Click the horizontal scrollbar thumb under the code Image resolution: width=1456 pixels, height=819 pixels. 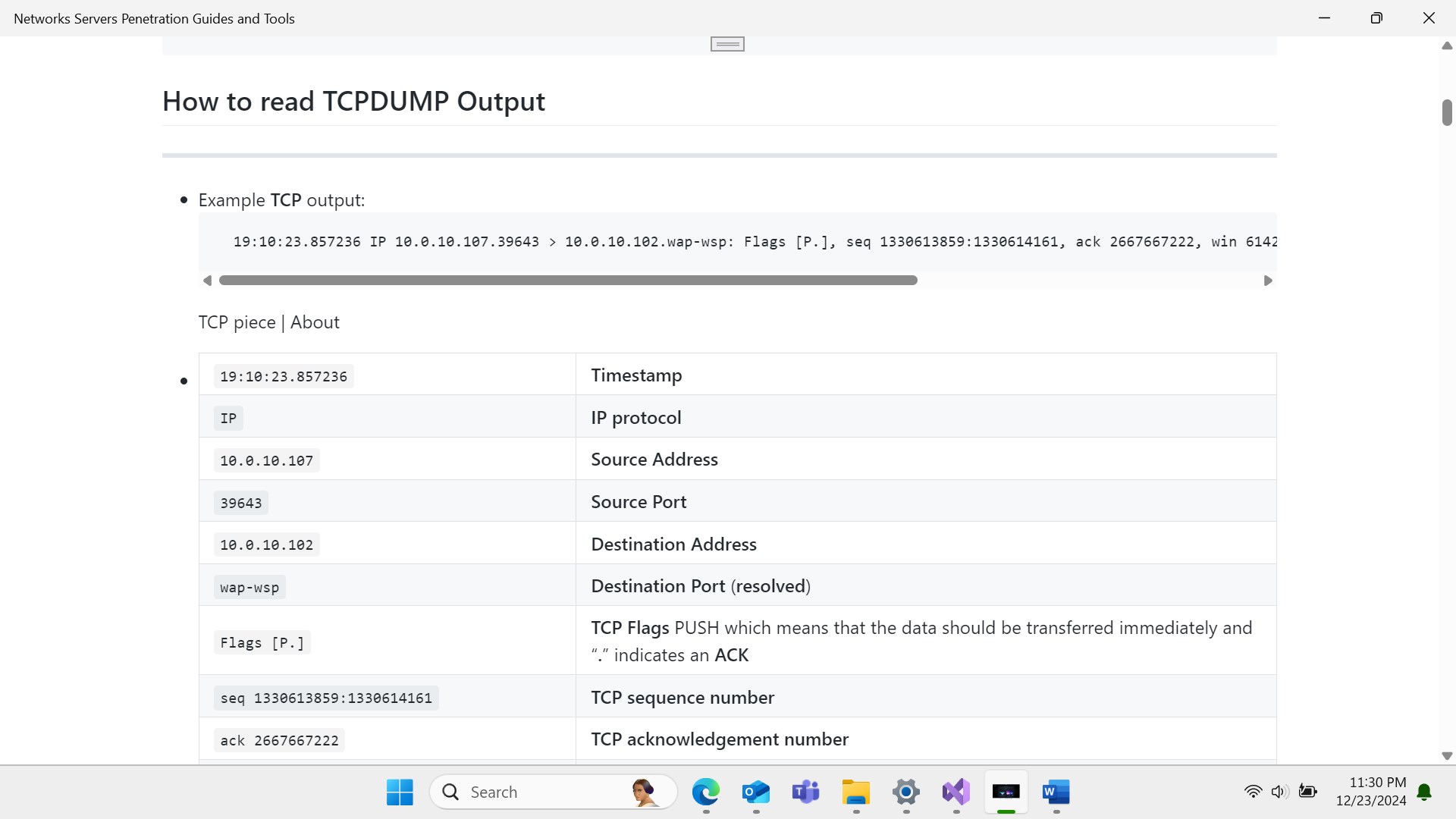567,281
